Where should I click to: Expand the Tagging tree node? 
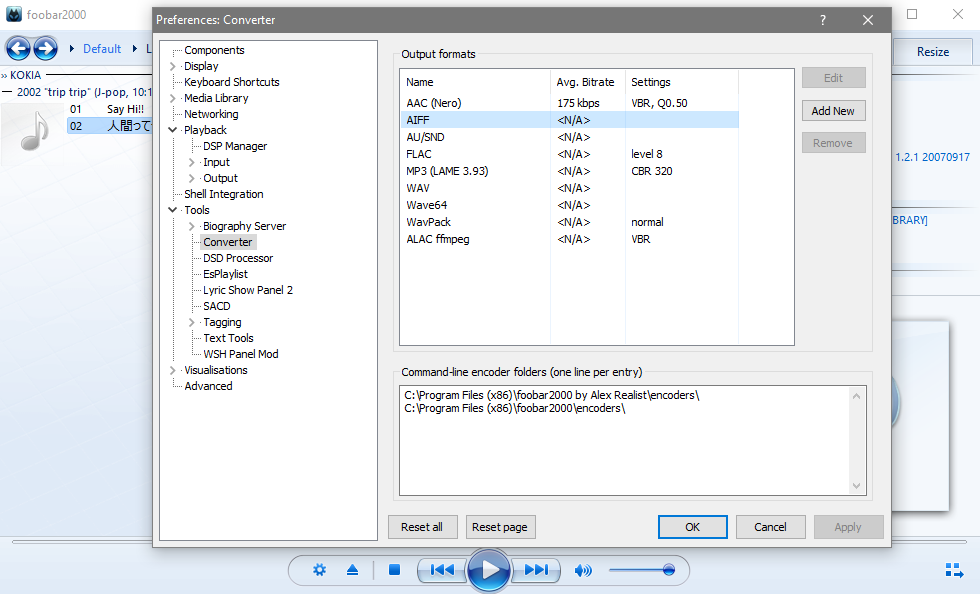pos(192,322)
